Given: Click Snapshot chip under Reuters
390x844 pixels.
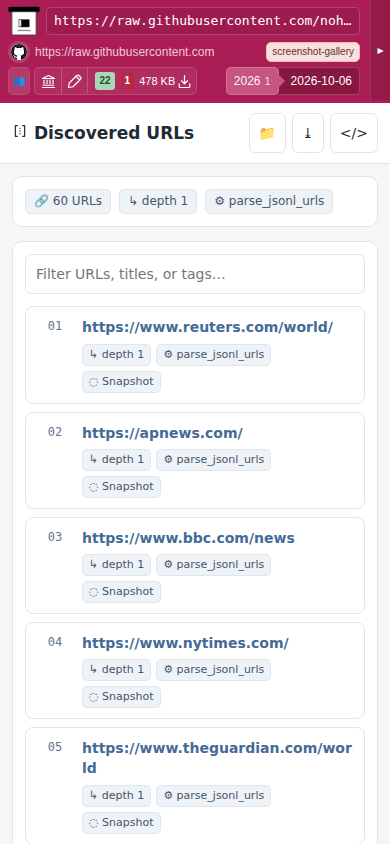Looking at the screenshot, I should [122, 382].
